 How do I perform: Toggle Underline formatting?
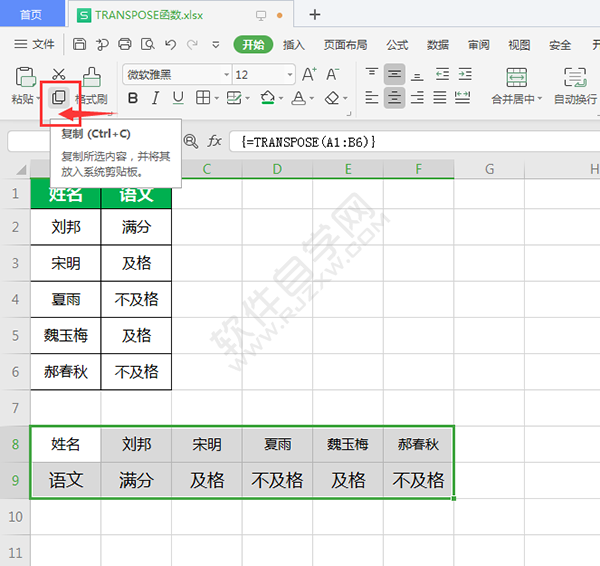tap(178, 98)
